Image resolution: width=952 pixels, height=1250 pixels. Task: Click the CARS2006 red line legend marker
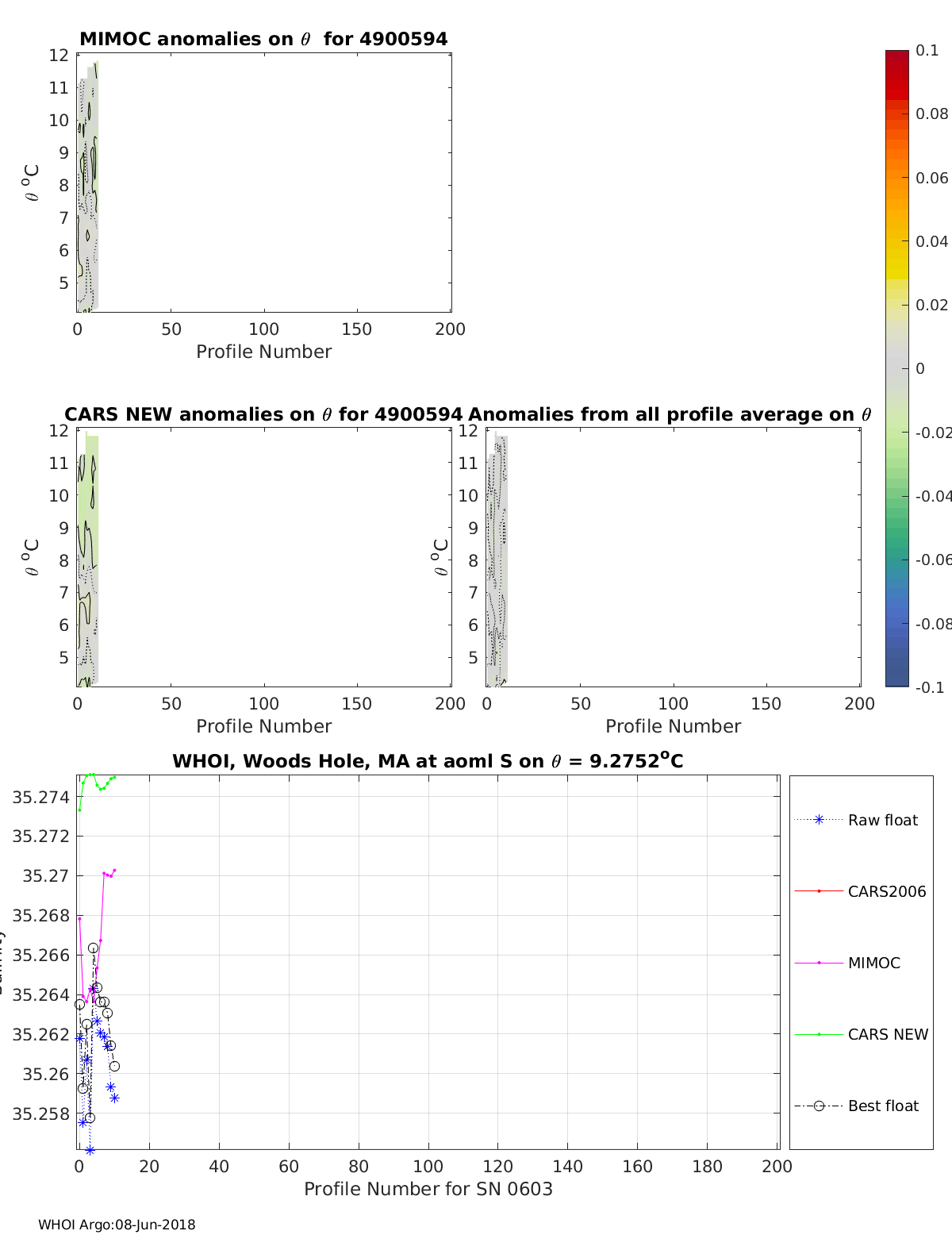[819, 891]
